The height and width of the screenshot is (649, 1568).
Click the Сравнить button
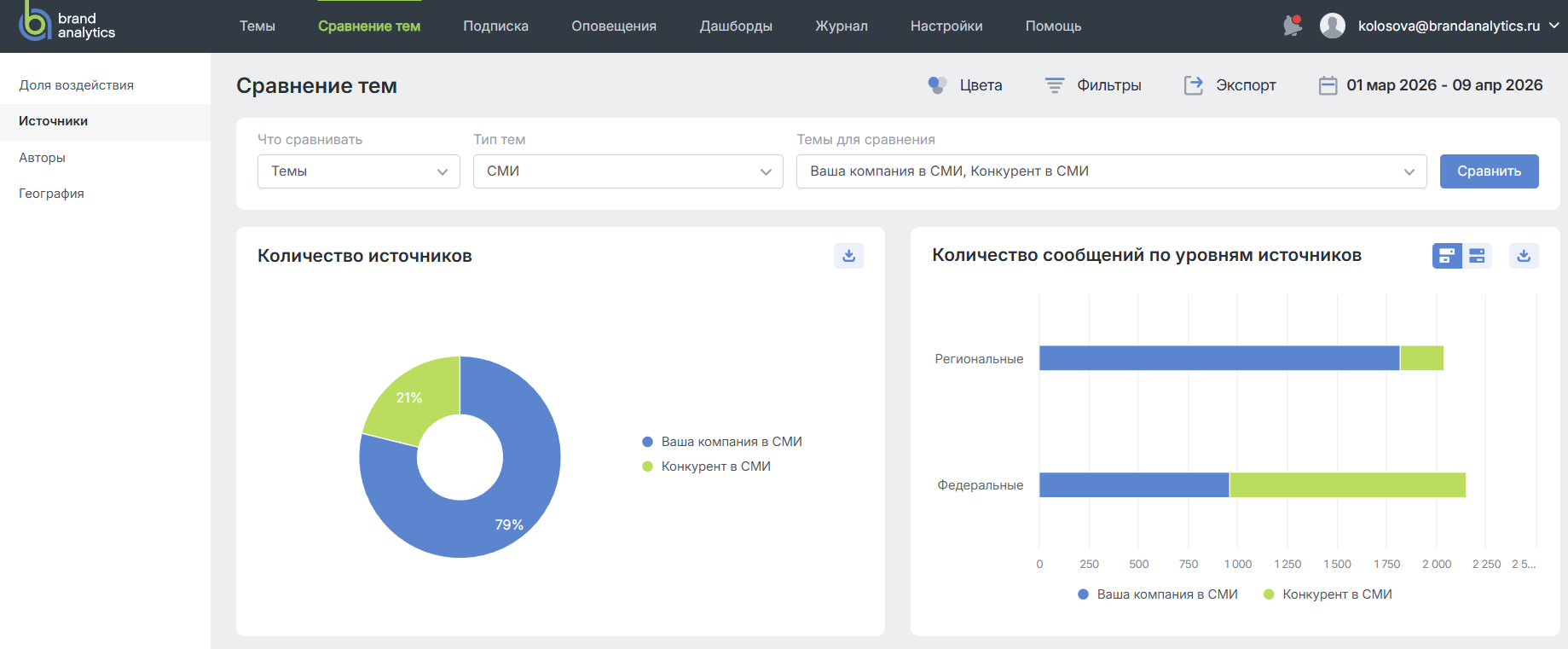click(1490, 171)
